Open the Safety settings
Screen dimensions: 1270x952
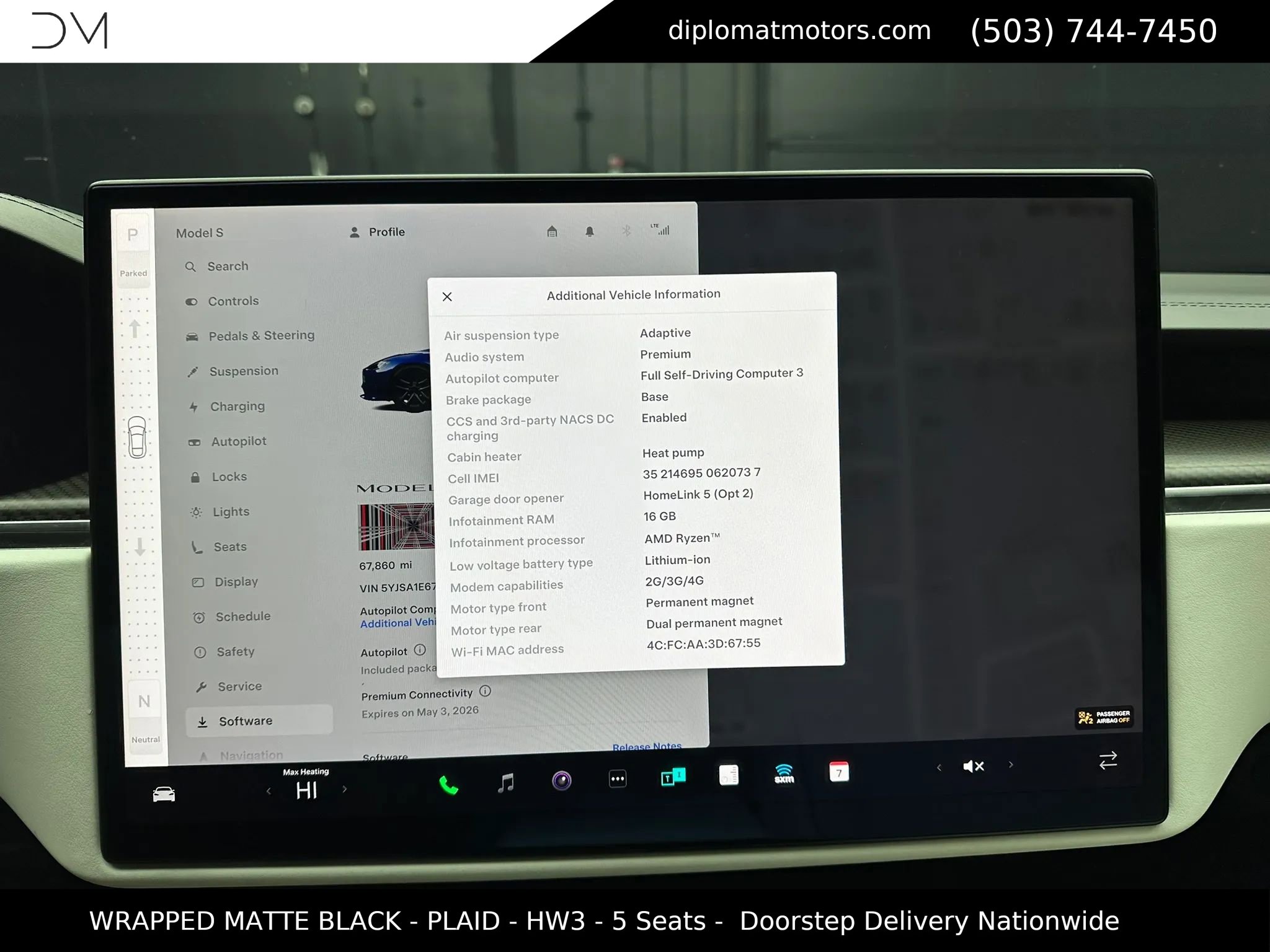(224, 651)
